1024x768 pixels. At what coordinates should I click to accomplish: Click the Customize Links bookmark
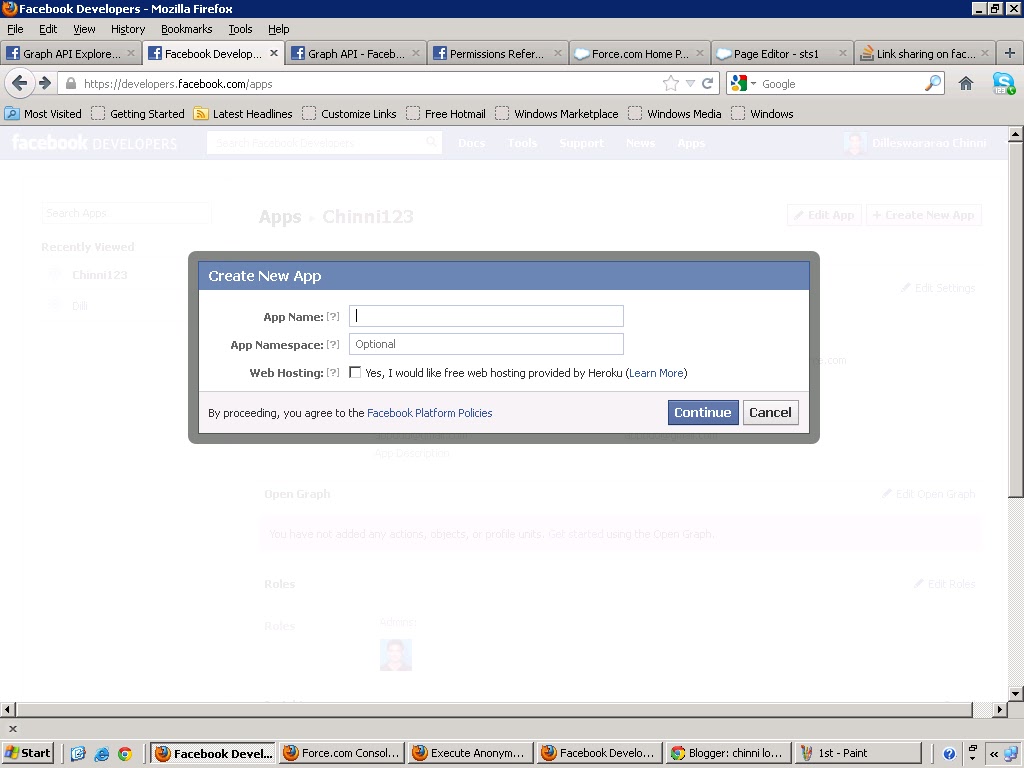[349, 114]
